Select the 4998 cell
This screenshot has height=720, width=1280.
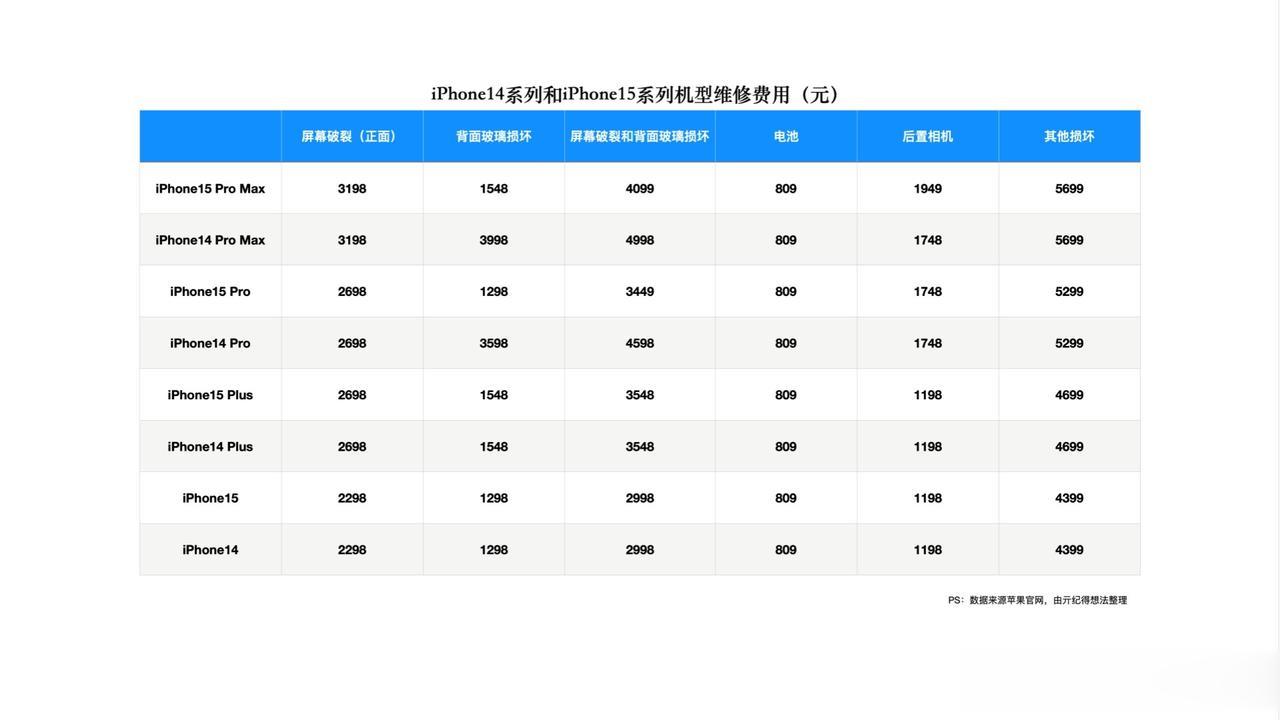(x=640, y=240)
